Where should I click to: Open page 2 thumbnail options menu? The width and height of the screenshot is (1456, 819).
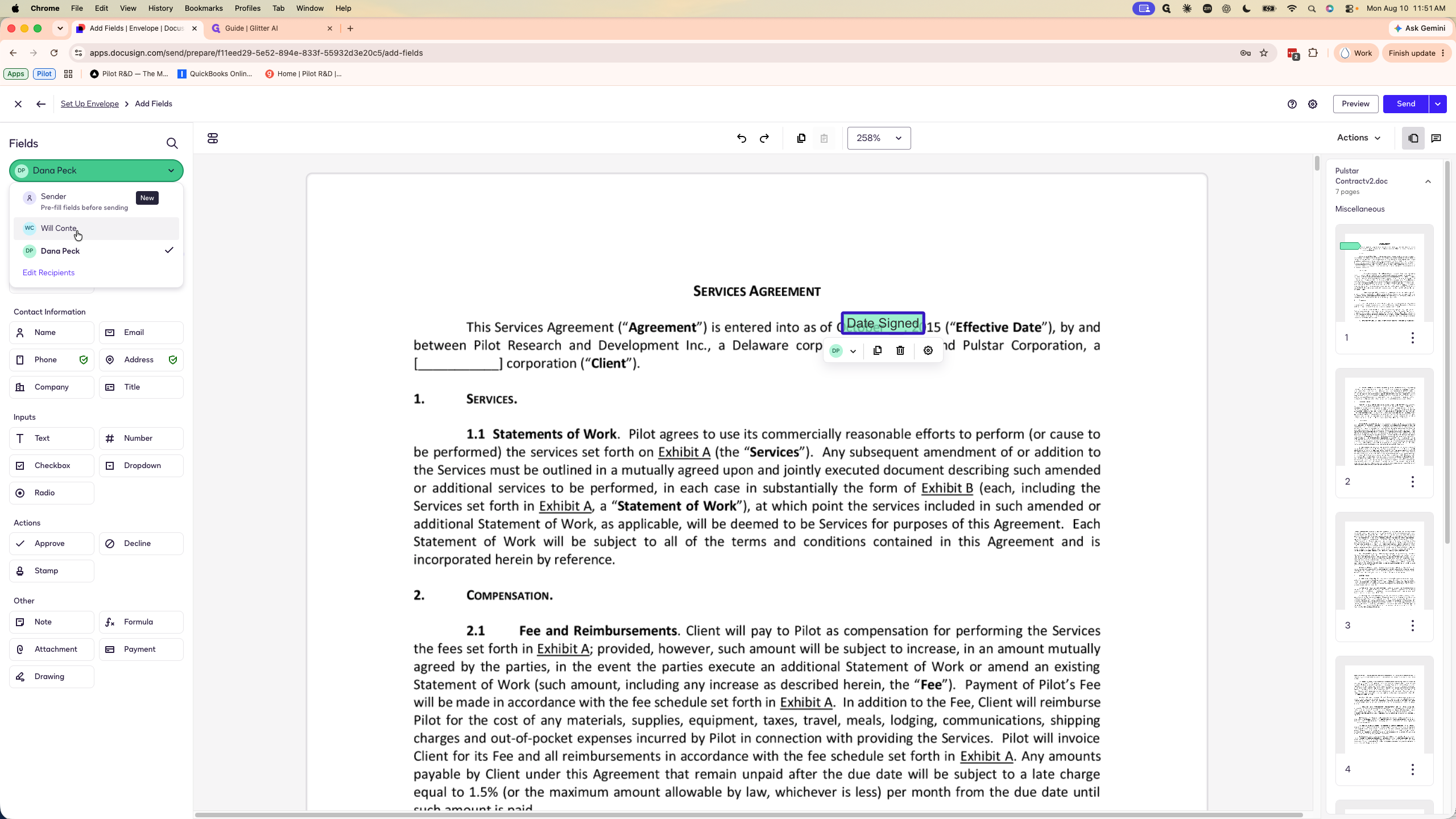[1413, 482]
